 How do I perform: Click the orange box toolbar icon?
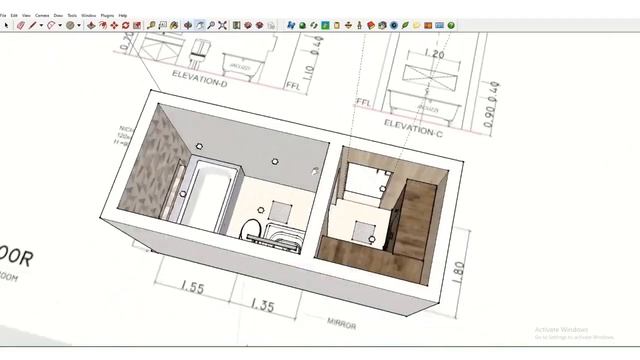[x=428, y=25]
